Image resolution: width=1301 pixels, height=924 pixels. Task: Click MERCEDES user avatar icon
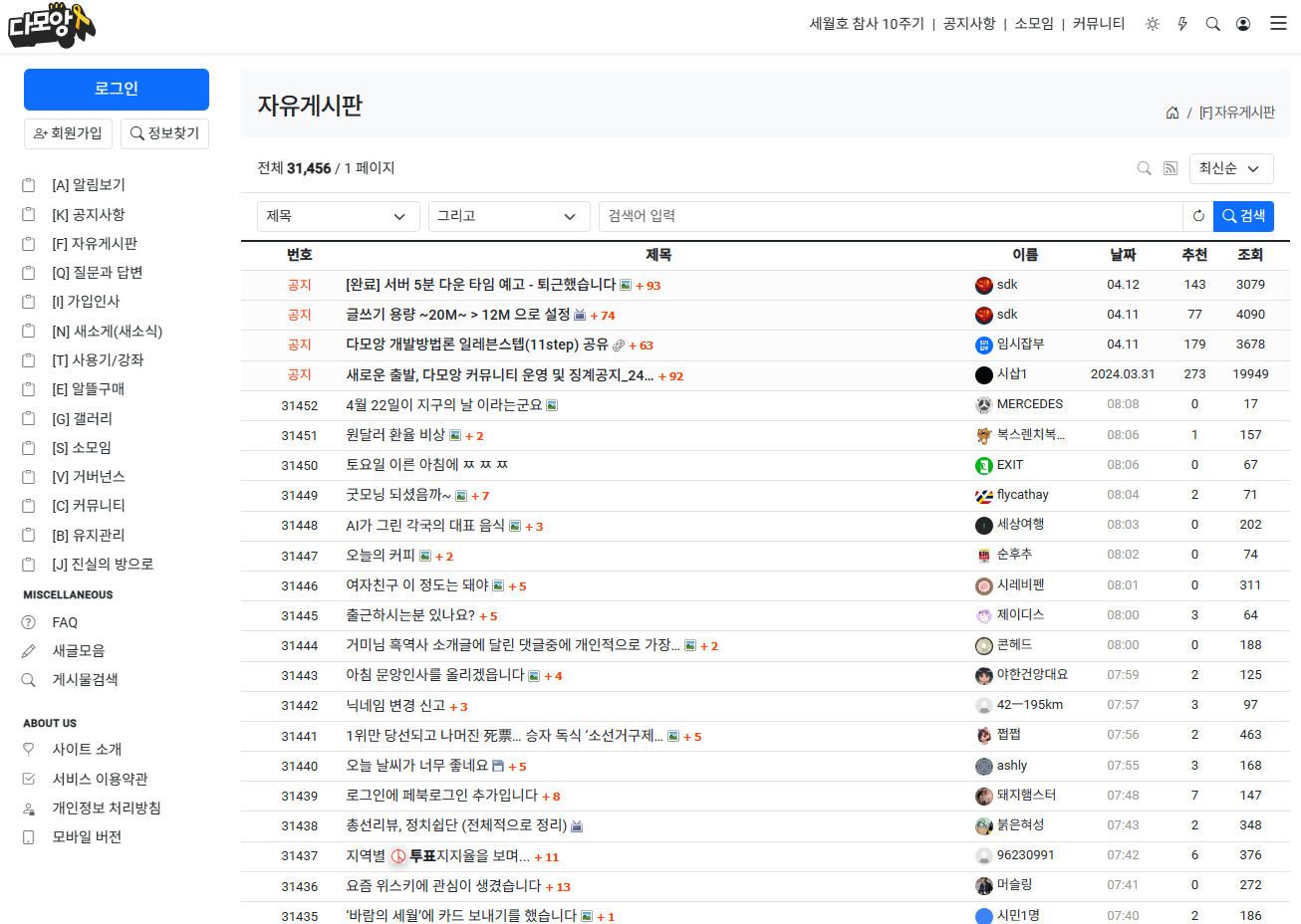984,405
